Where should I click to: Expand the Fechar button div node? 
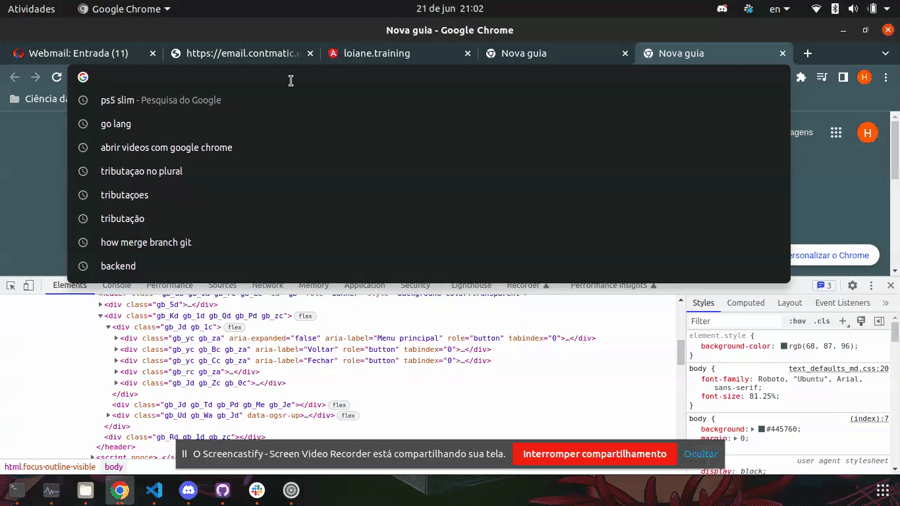click(x=116, y=361)
